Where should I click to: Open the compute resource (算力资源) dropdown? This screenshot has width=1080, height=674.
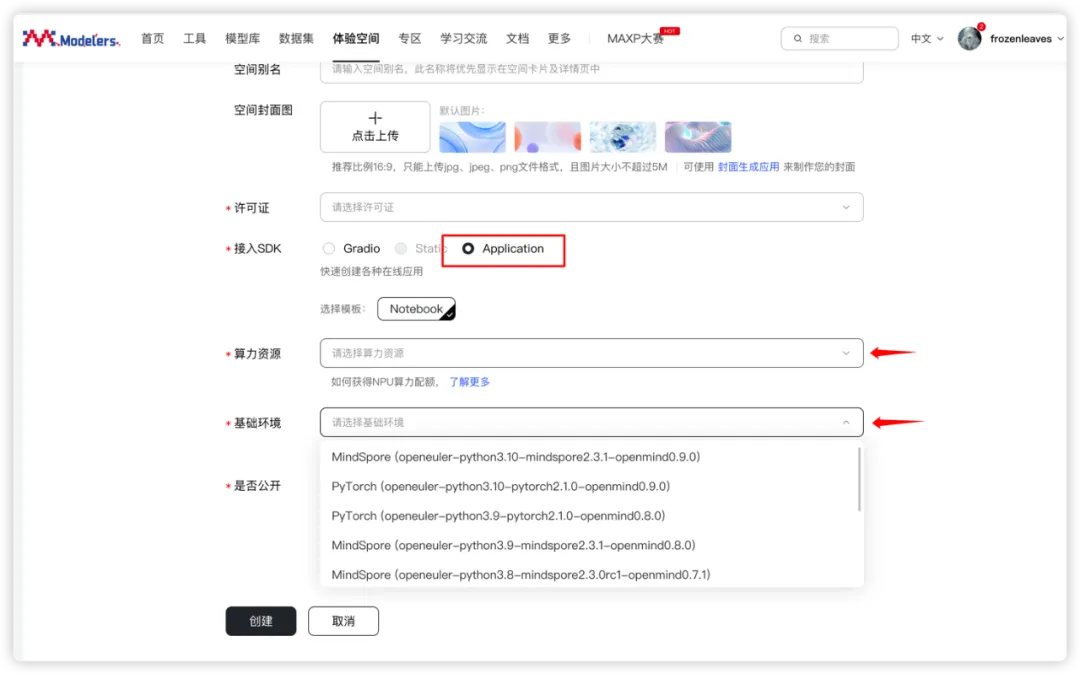[591, 353]
